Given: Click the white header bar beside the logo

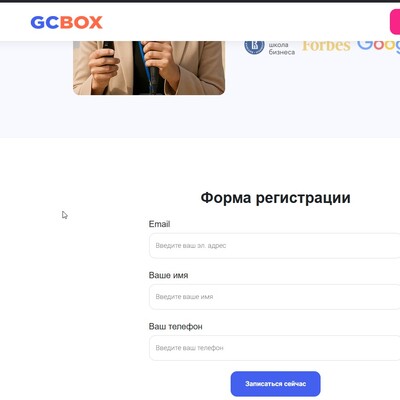Looking at the screenshot, I should click(233, 22).
